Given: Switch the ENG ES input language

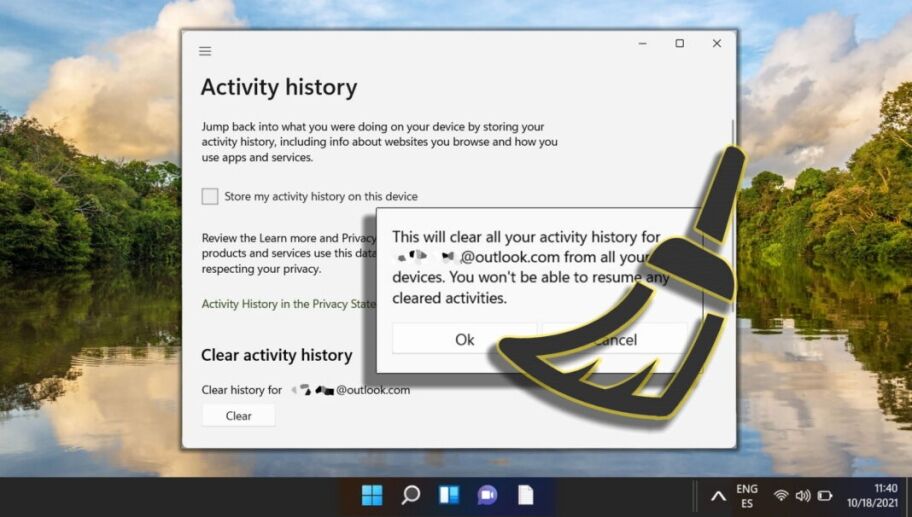Looking at the screenshot, I should (747, 496).
